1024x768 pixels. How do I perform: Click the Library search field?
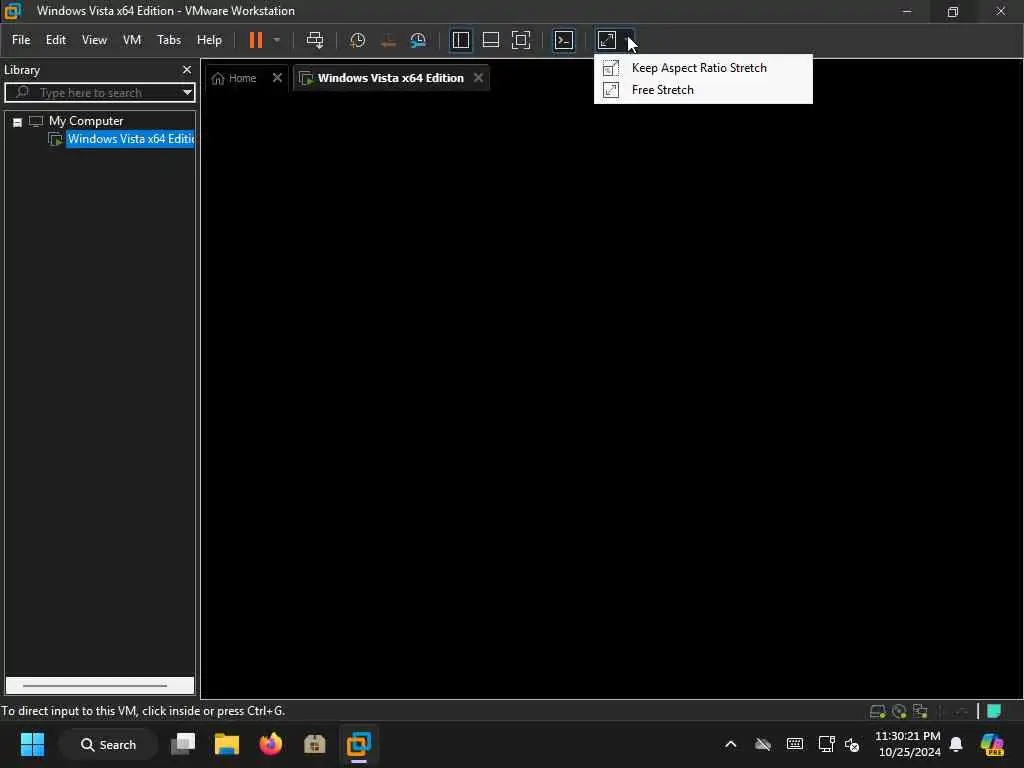point(98,93)
